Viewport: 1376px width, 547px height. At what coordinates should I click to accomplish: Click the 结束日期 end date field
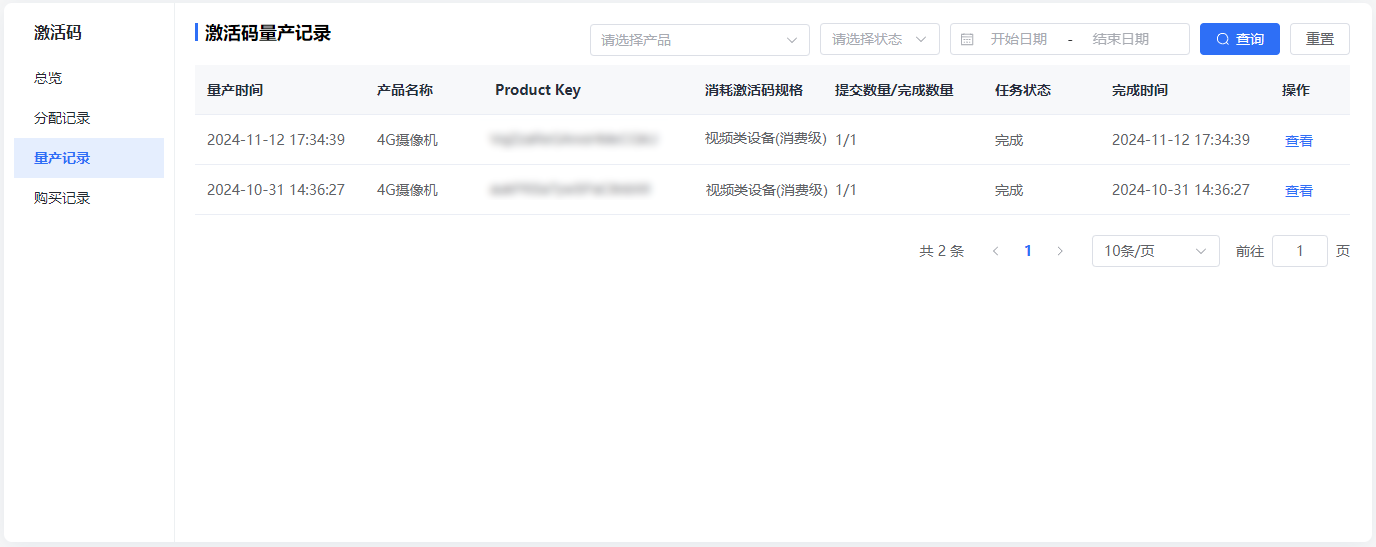click(1121, 39)
